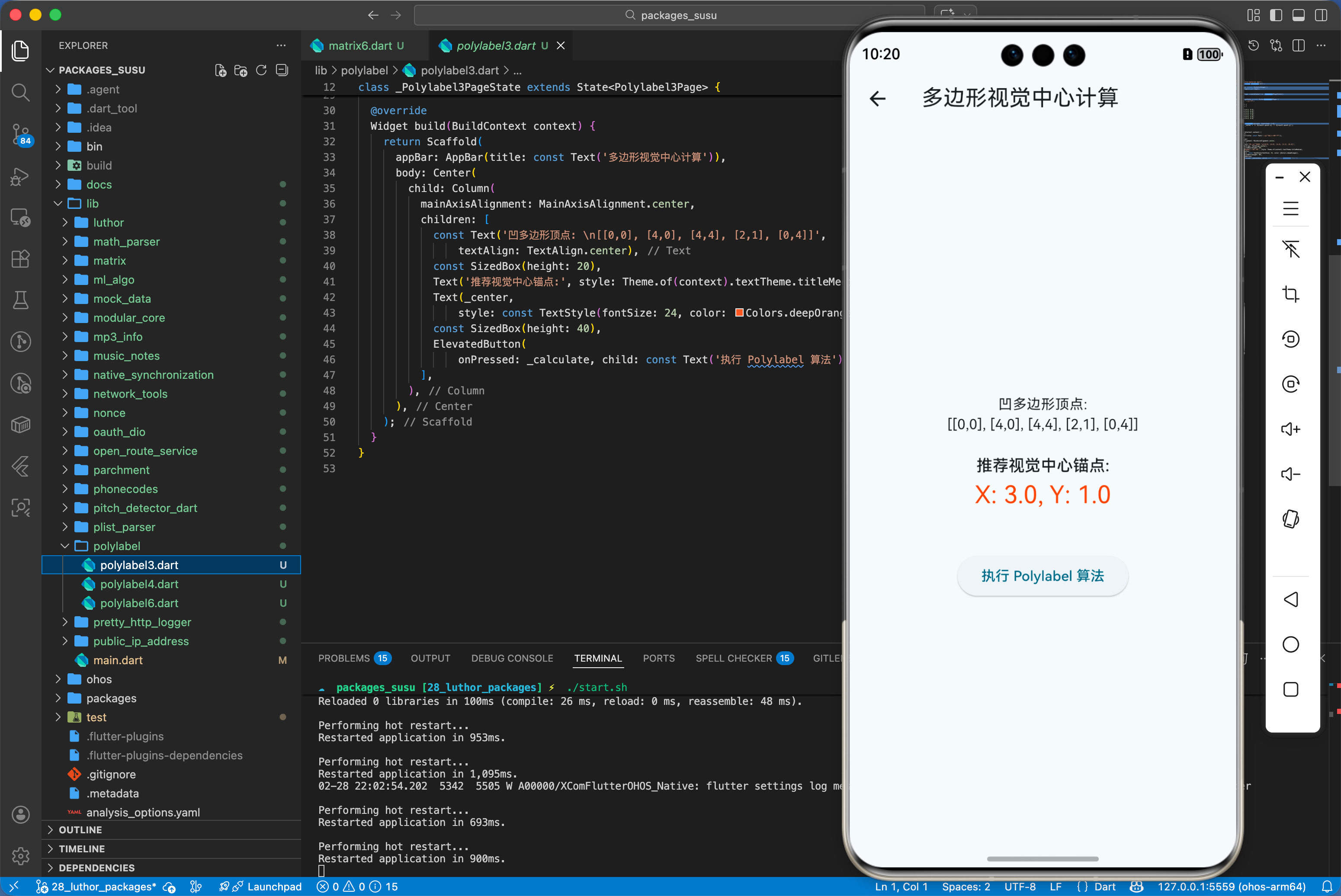Take a screenshot with the emulator crop tool
The height and width of the screenshot is (896, 1341).
1291,294
